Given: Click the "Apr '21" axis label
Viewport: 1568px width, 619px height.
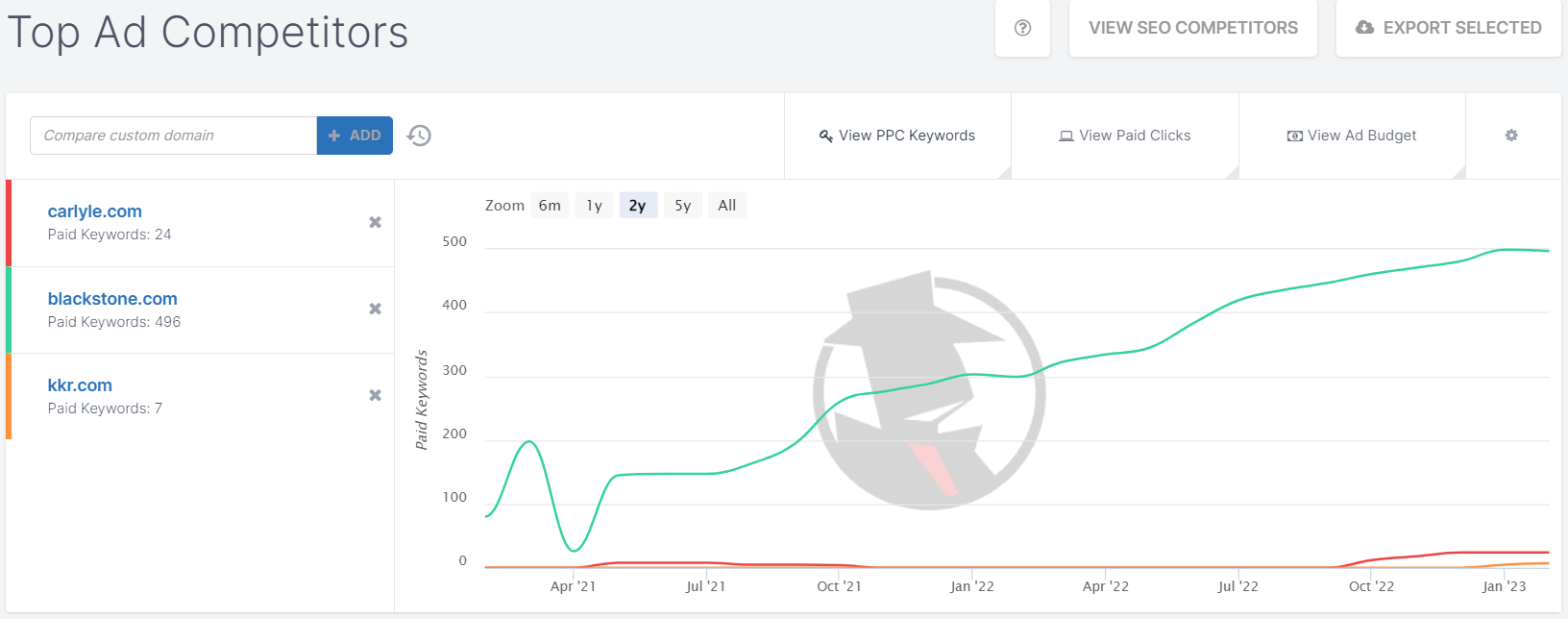Looking at the screenshot, I should click(x=573, y=586).
